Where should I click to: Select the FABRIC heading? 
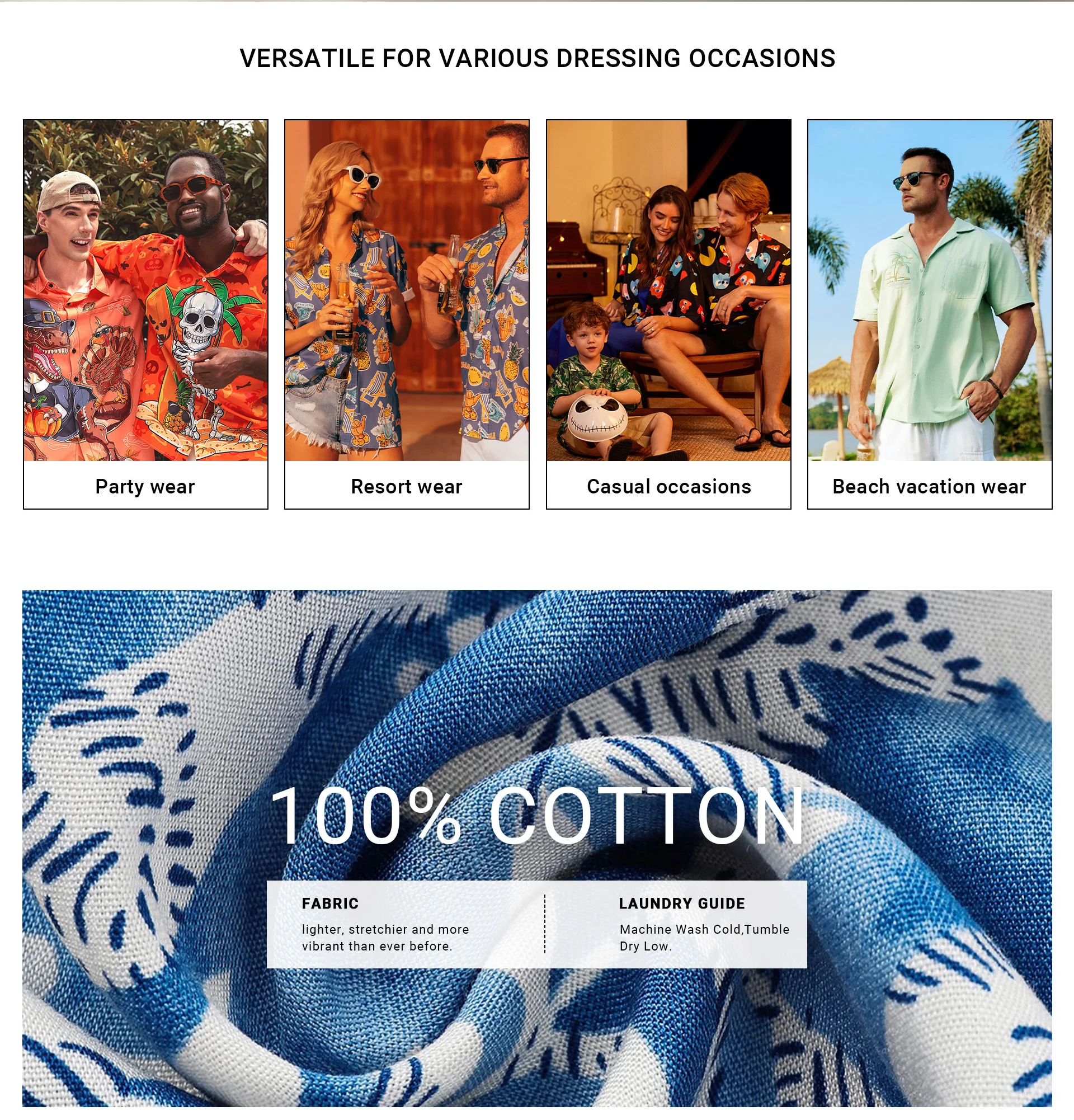click(330, 903)
